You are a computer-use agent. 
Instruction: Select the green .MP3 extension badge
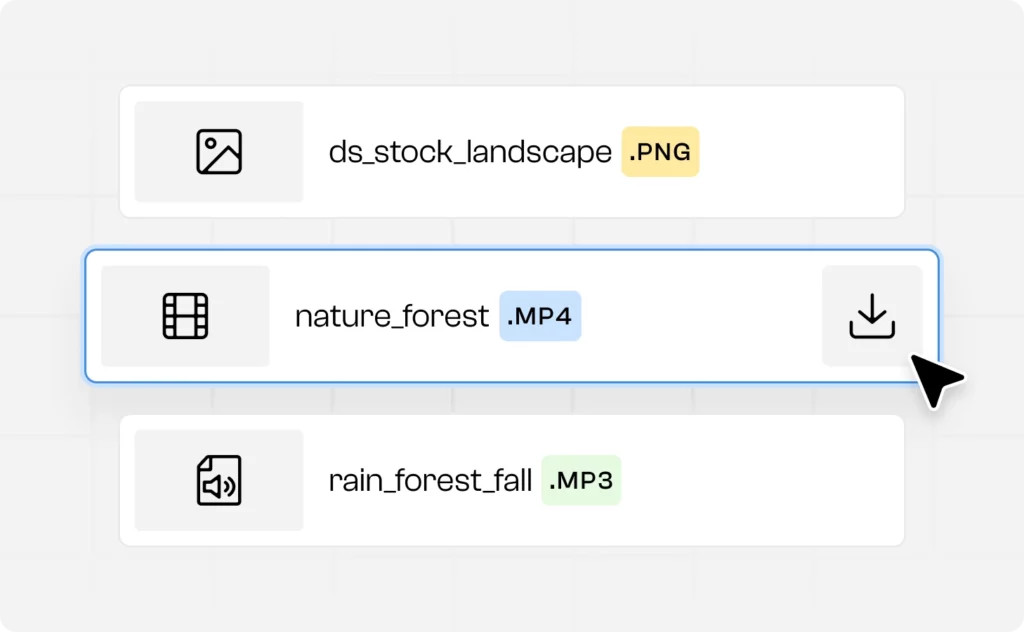point(581,481)
